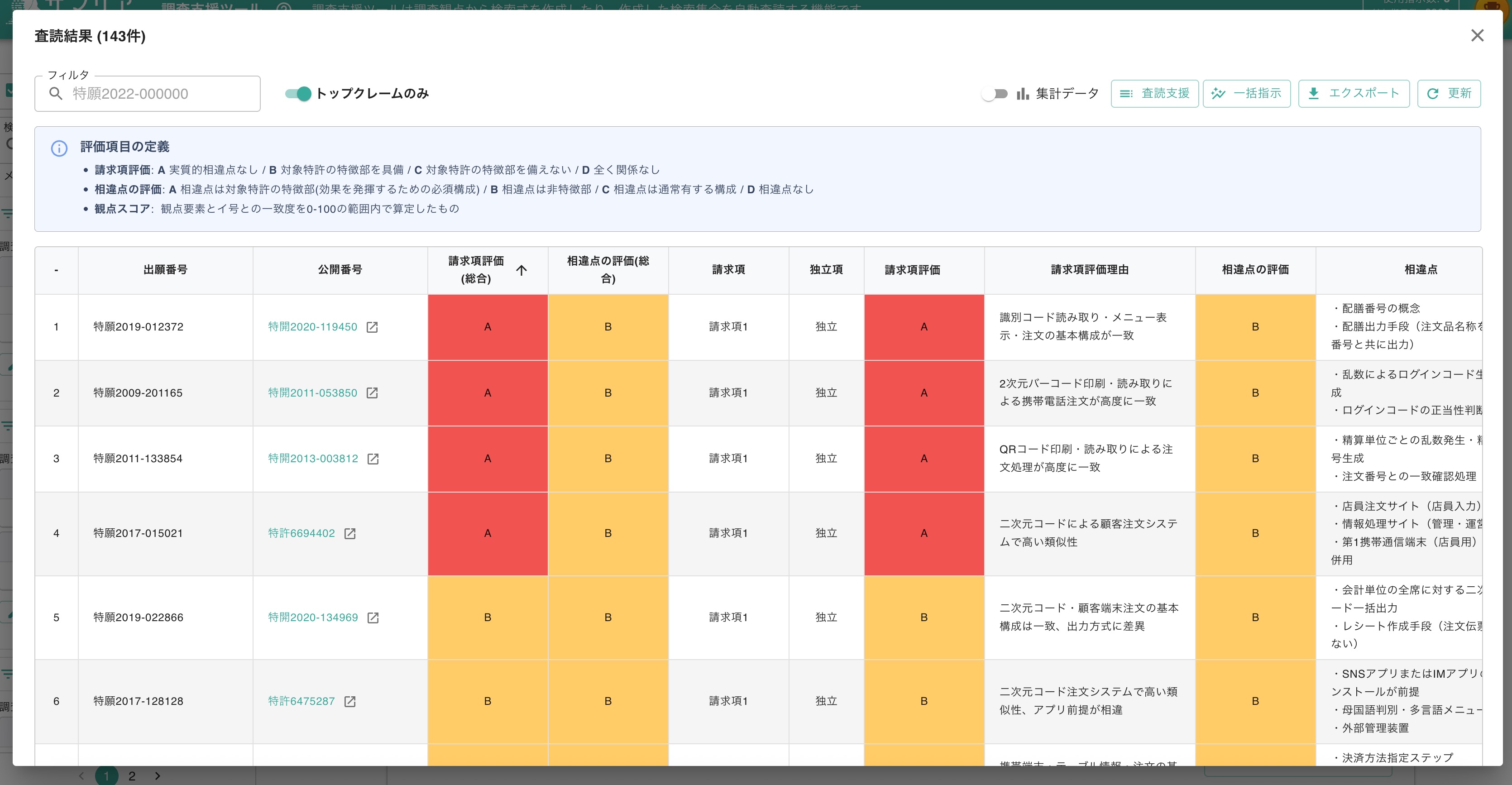Click the 相違点の評価(総合) column header

(608, 269)
